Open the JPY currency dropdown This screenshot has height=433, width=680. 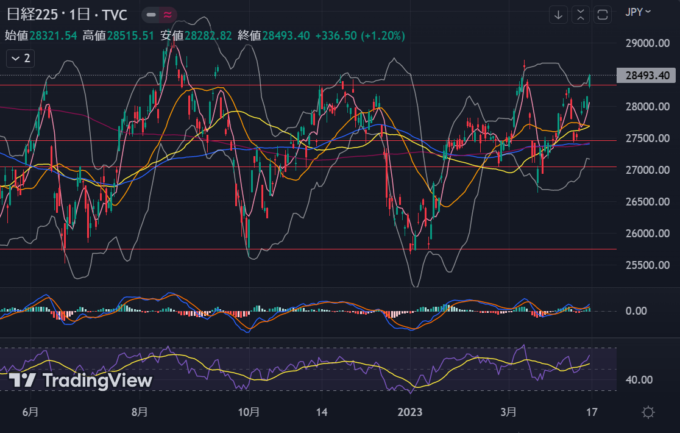point(638,12)
